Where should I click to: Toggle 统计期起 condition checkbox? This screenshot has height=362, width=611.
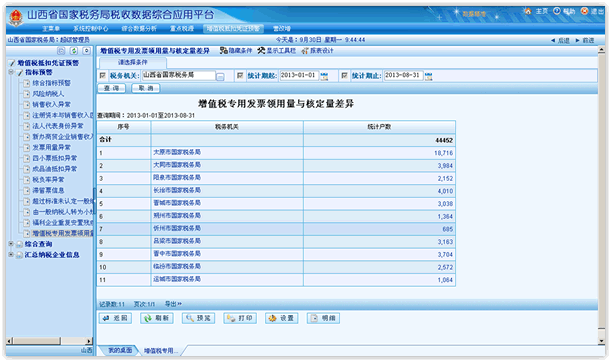tap(240, 76)
